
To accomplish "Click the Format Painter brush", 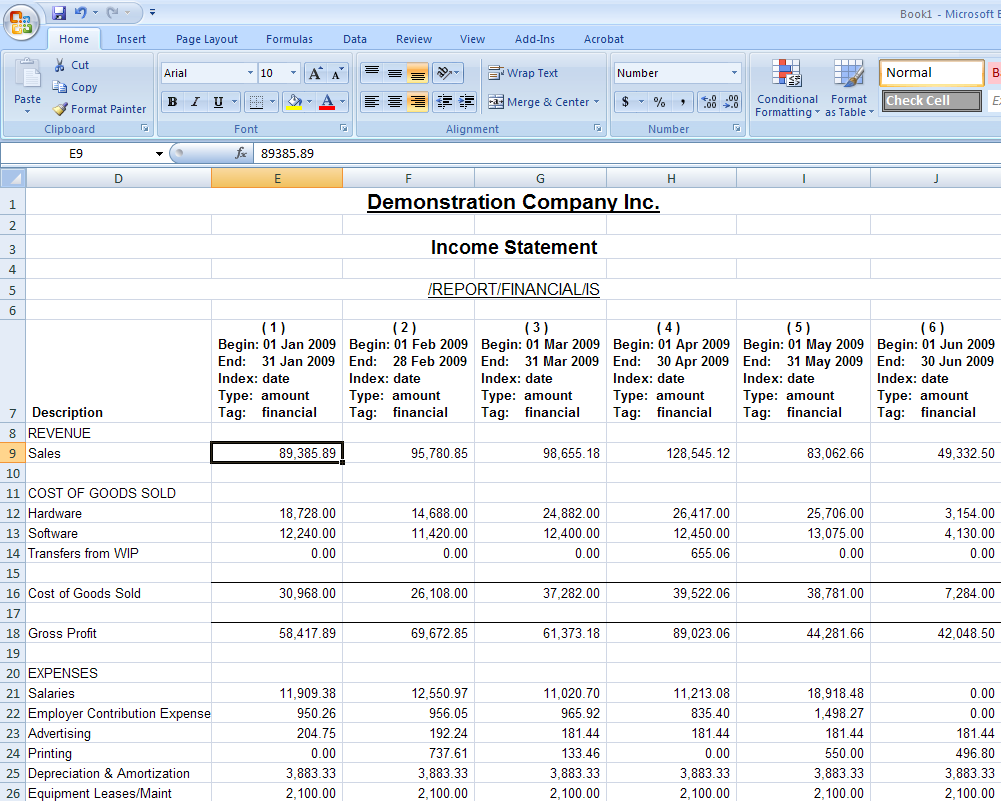I will click(99, 109).
